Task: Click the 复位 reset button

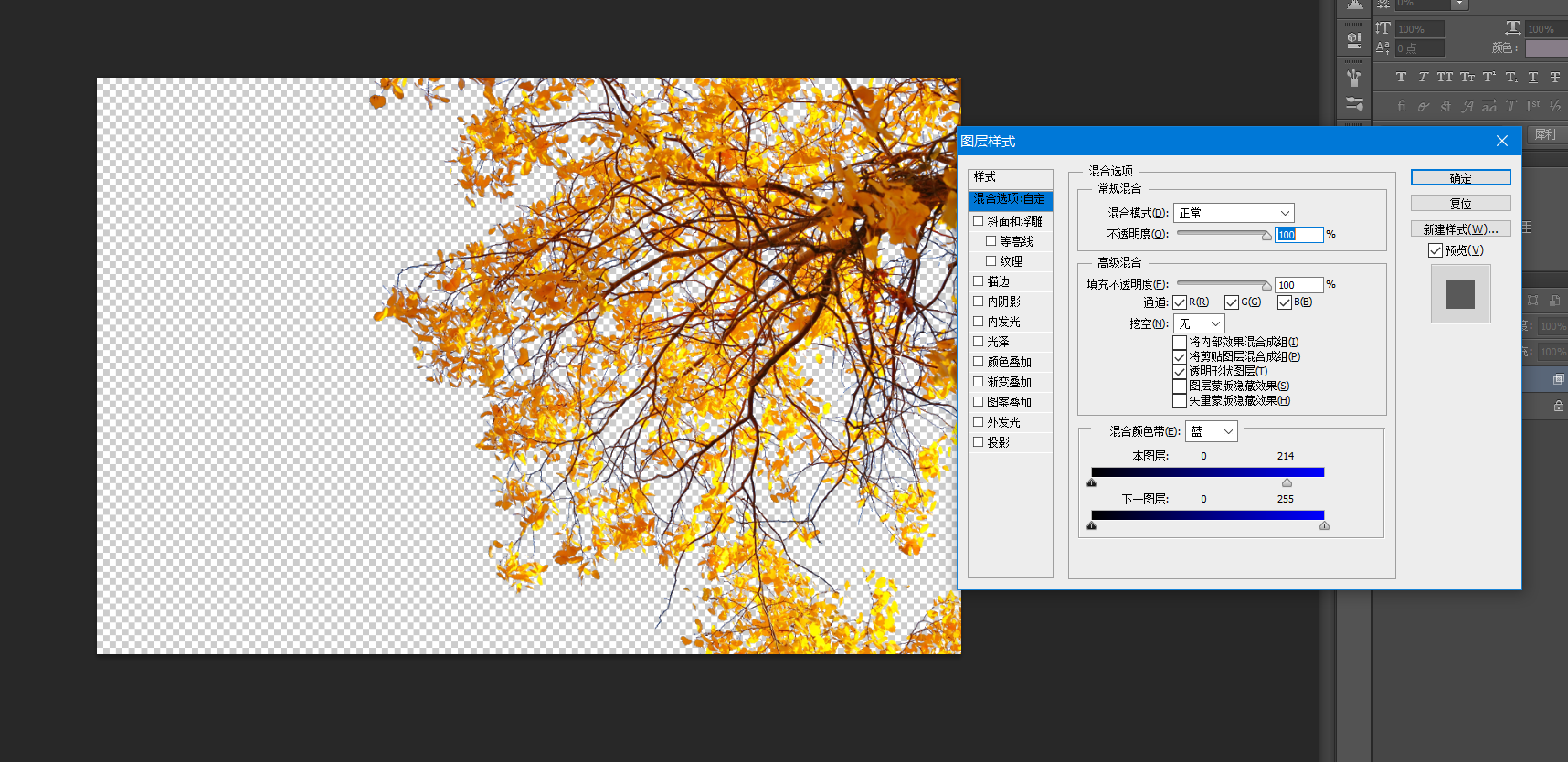Action: point(1460,203)
